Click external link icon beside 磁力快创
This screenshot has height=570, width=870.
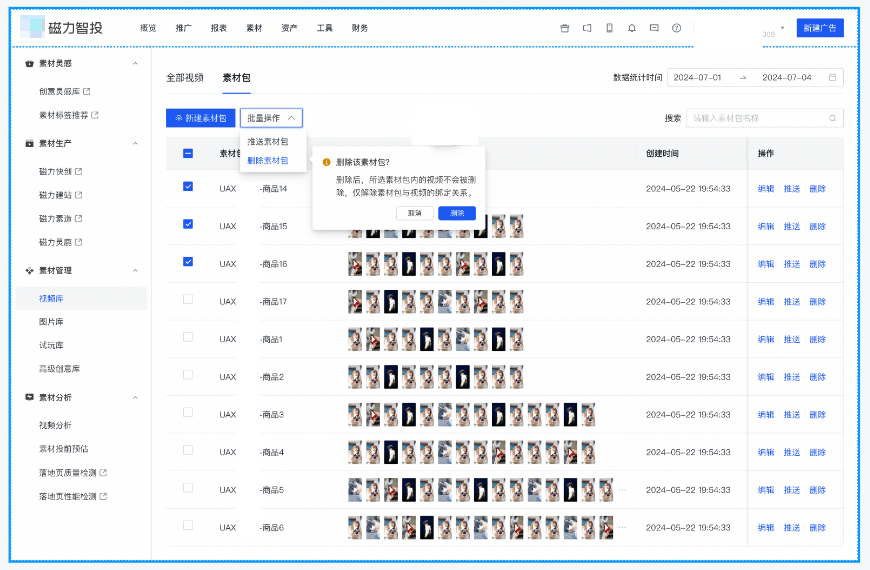click(x=78, y=171)
